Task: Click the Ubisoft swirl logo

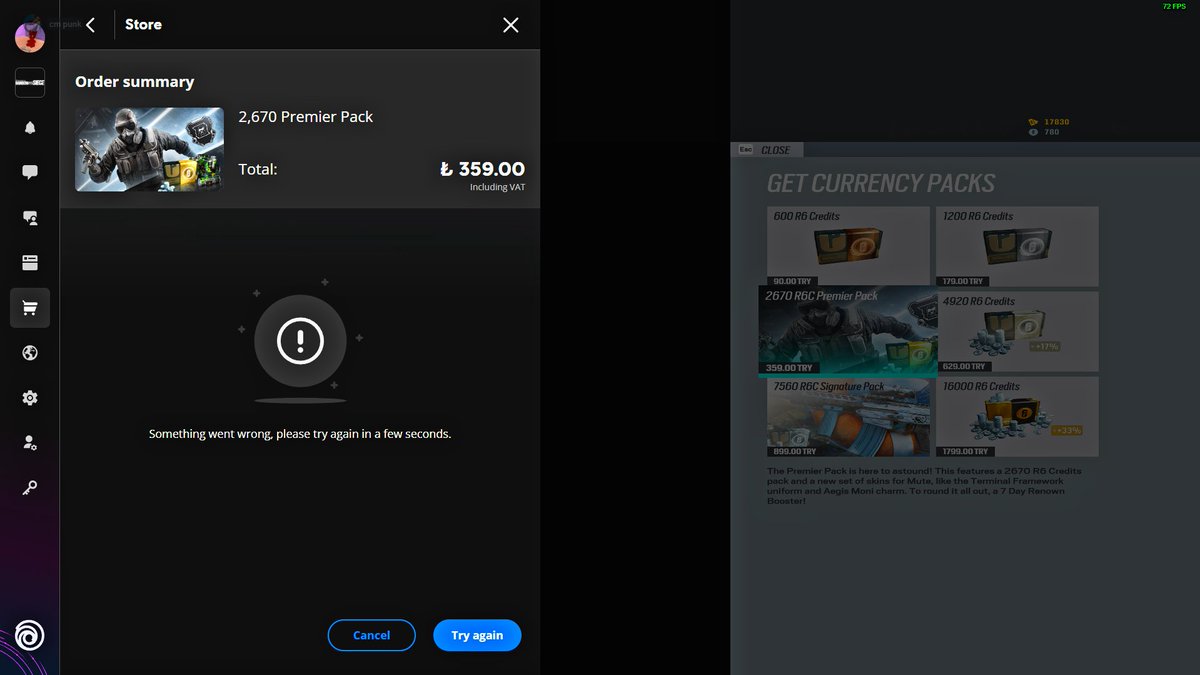Action: coord(30,636)
